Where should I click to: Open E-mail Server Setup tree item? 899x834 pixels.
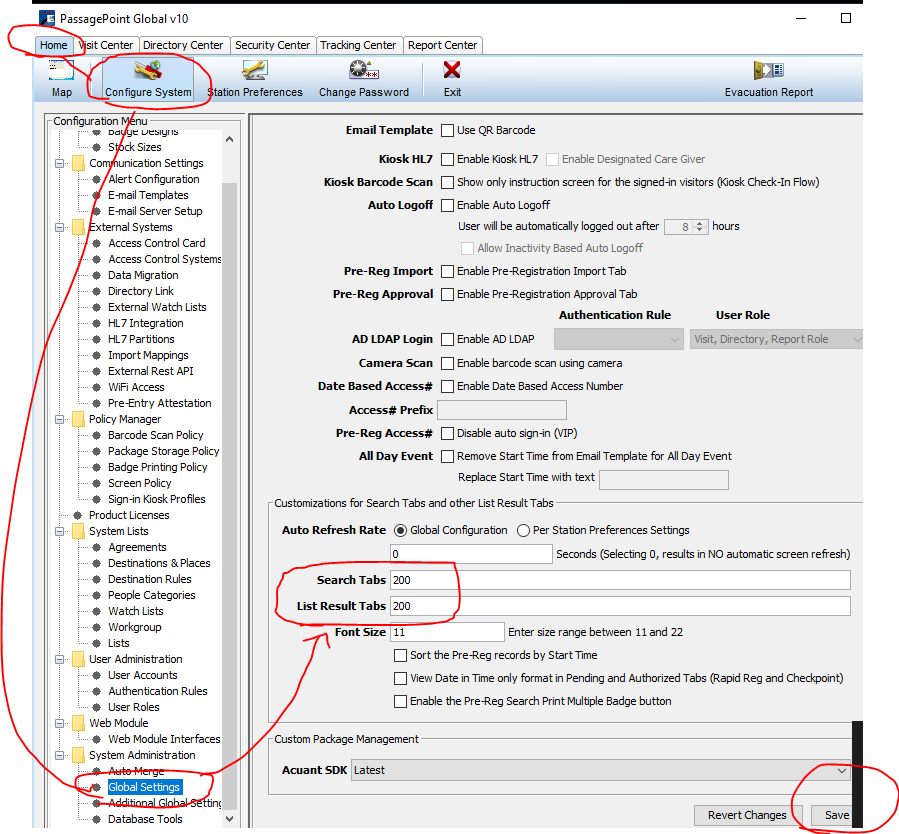[155, 212]
